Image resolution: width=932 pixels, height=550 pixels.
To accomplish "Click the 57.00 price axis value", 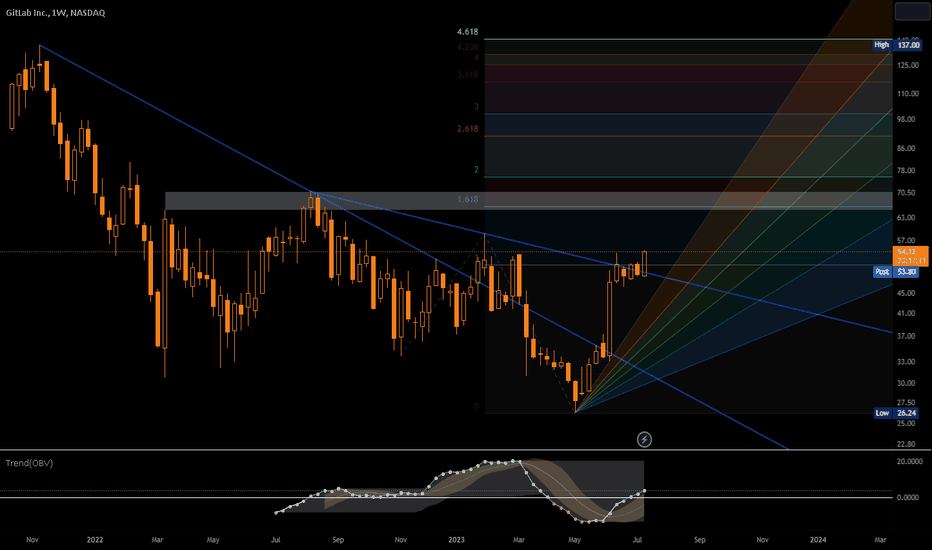I will (908, 241).
